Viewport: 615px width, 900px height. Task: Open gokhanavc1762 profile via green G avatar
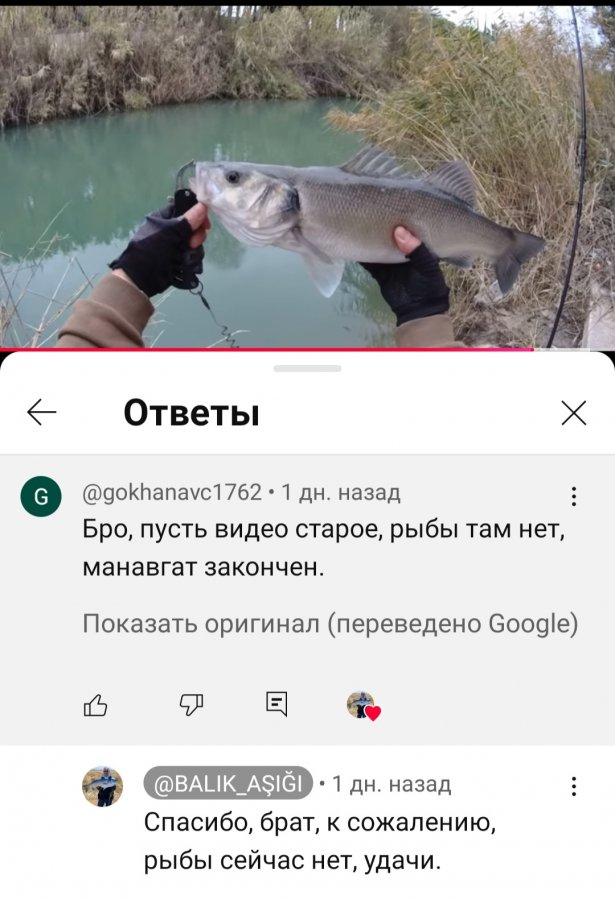(41, 496)
